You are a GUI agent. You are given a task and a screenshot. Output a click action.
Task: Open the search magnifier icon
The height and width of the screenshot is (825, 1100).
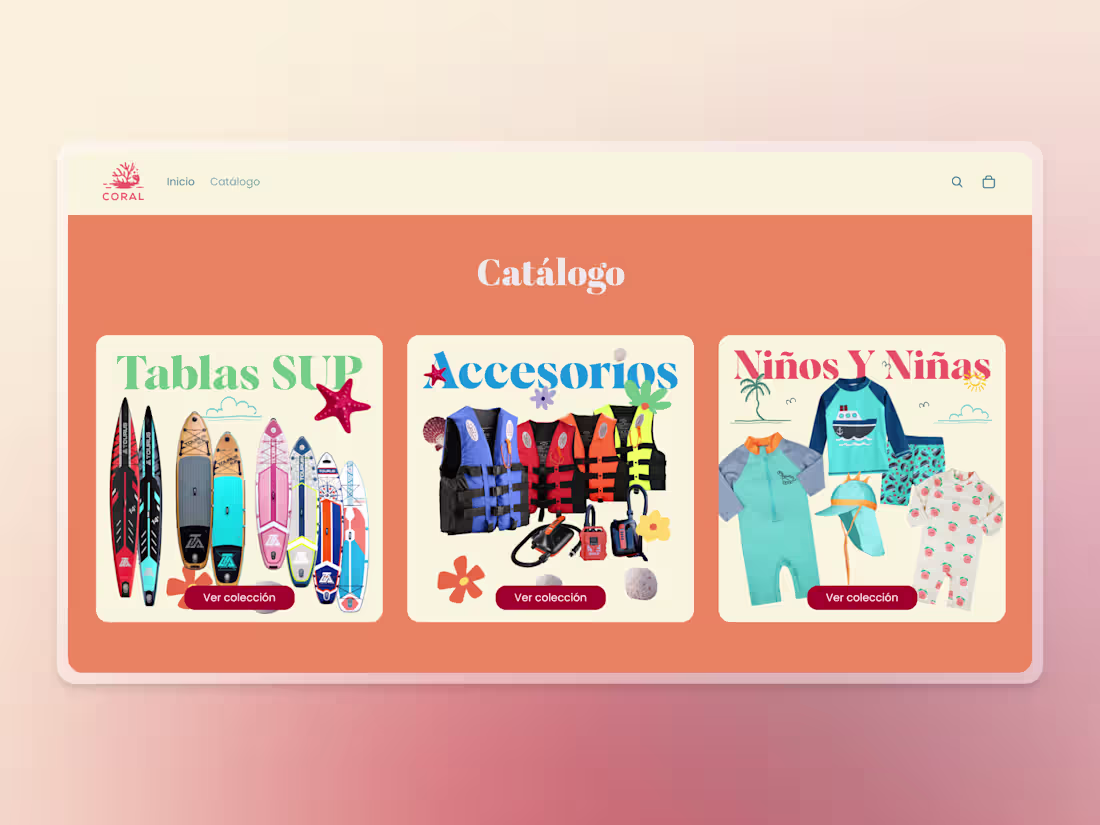(957, 182)
